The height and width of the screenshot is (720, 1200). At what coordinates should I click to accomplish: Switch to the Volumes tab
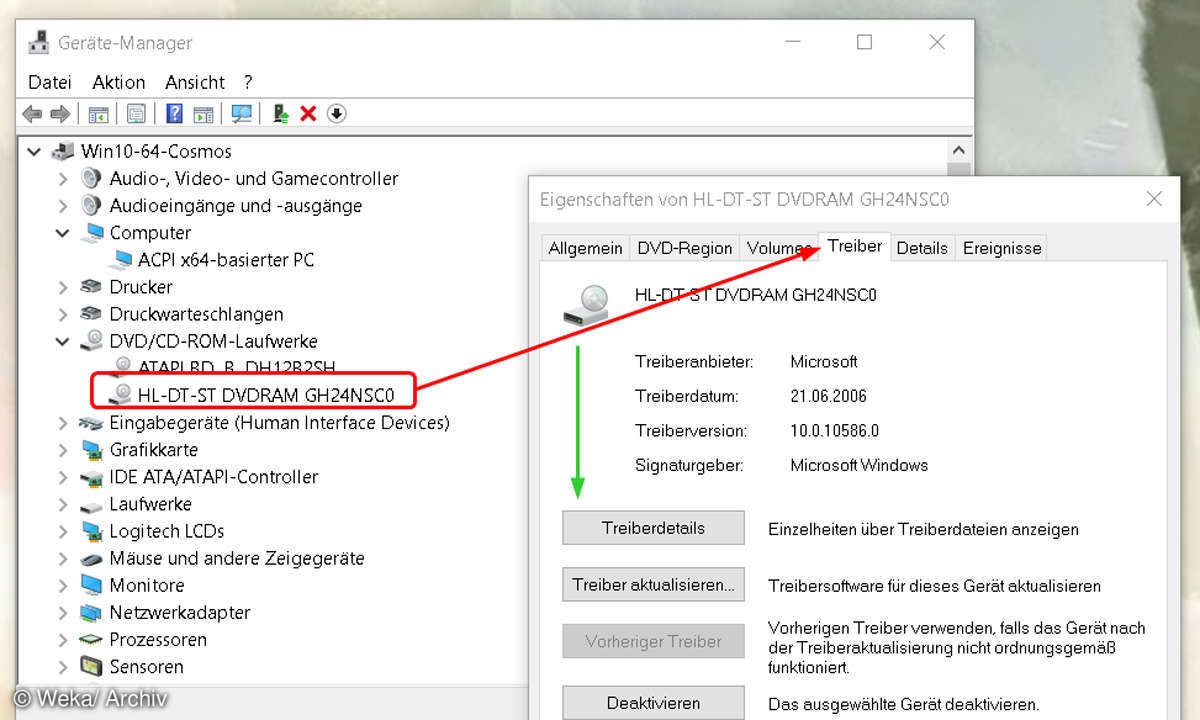tap(779, 248)
